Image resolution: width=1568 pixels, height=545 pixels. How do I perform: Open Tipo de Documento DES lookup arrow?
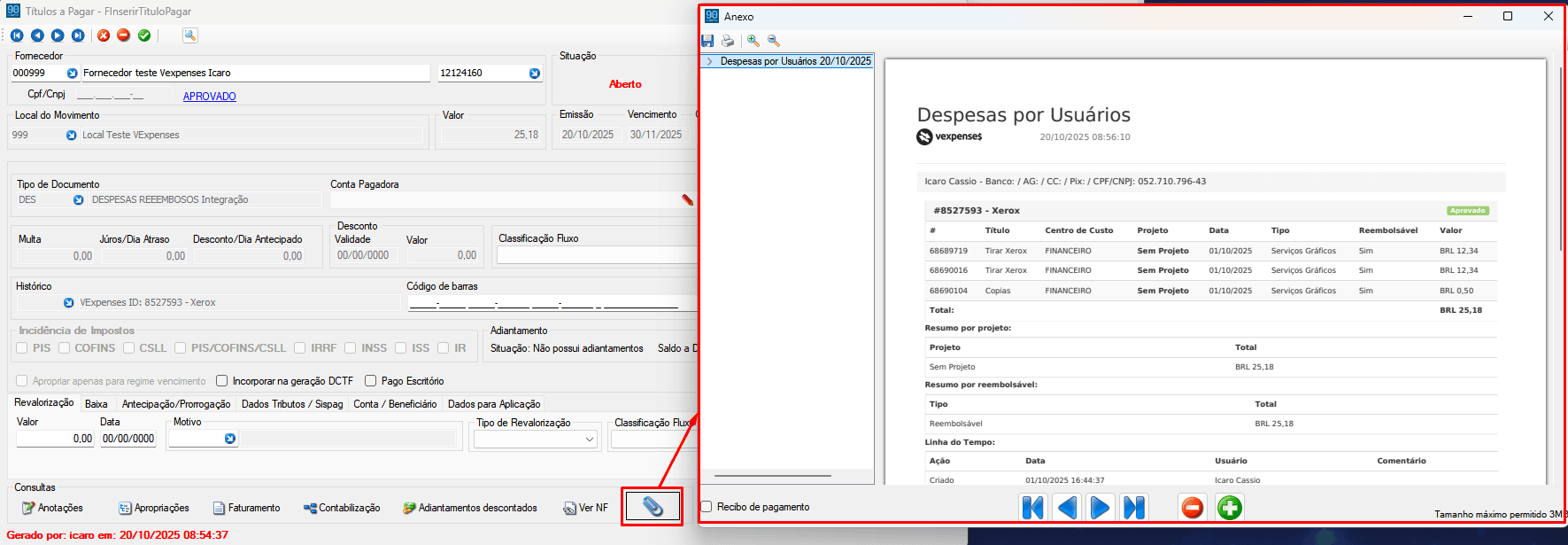click(x=79, y=200)
